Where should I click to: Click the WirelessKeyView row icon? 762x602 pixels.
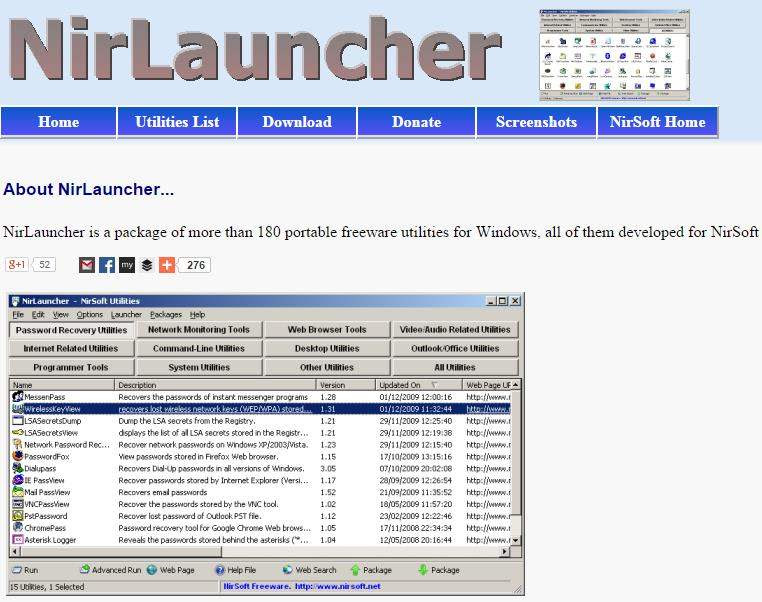tap(18, 409)
